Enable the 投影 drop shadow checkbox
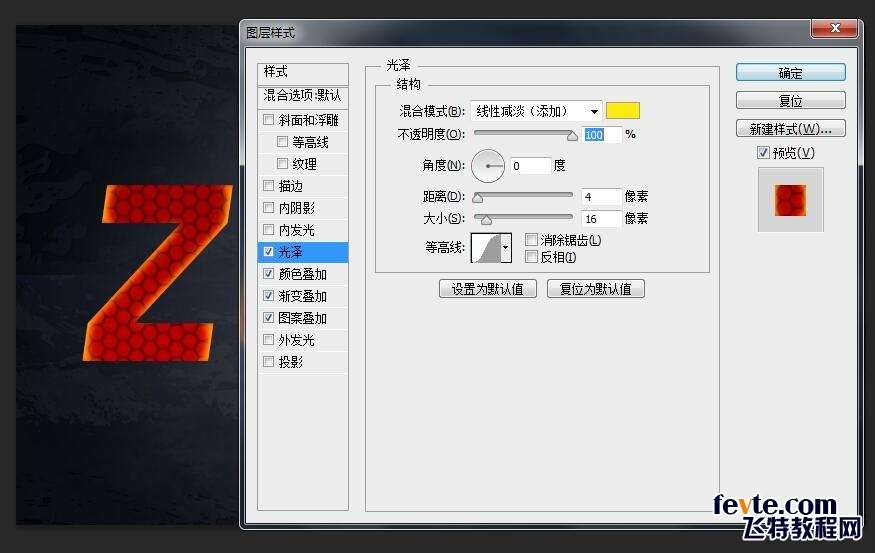The height and width of the screenshot is (553, 875). (268, 362)
